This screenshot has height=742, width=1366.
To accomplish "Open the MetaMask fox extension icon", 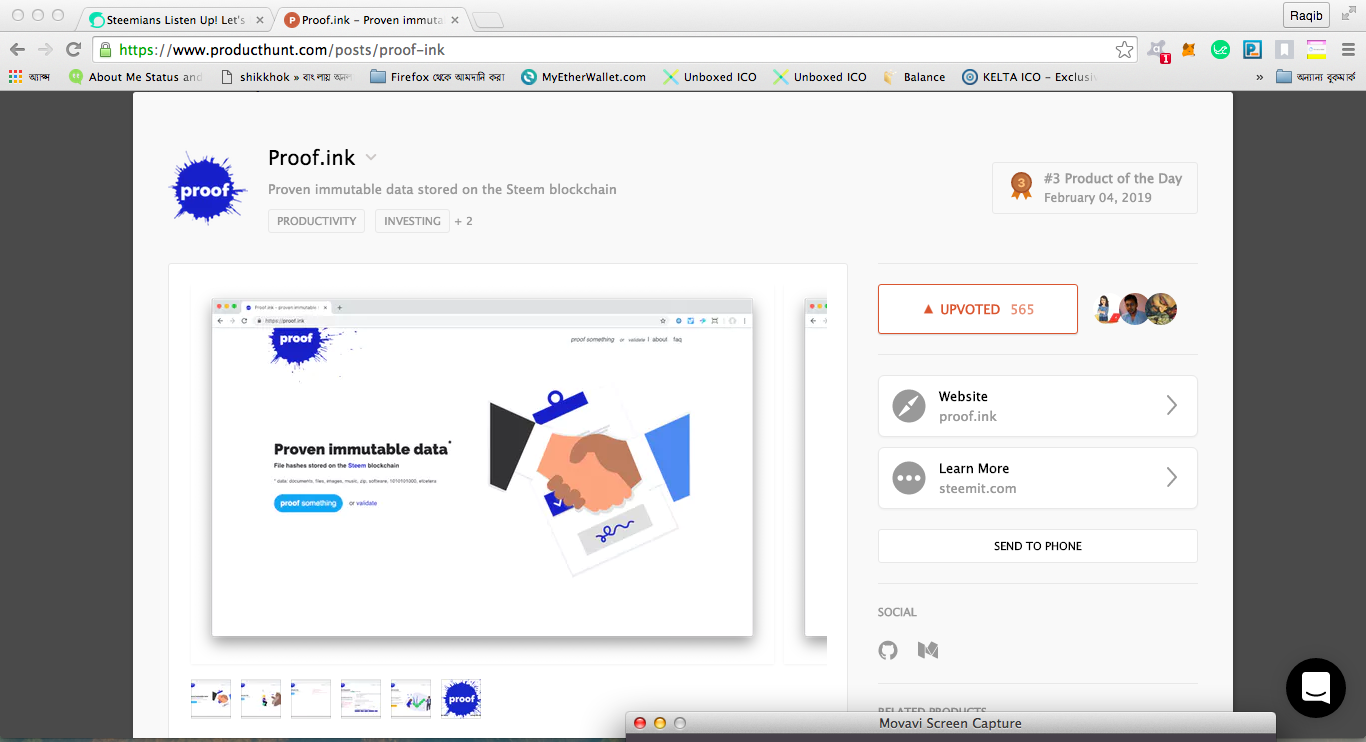I will [x=1188, y=50].
